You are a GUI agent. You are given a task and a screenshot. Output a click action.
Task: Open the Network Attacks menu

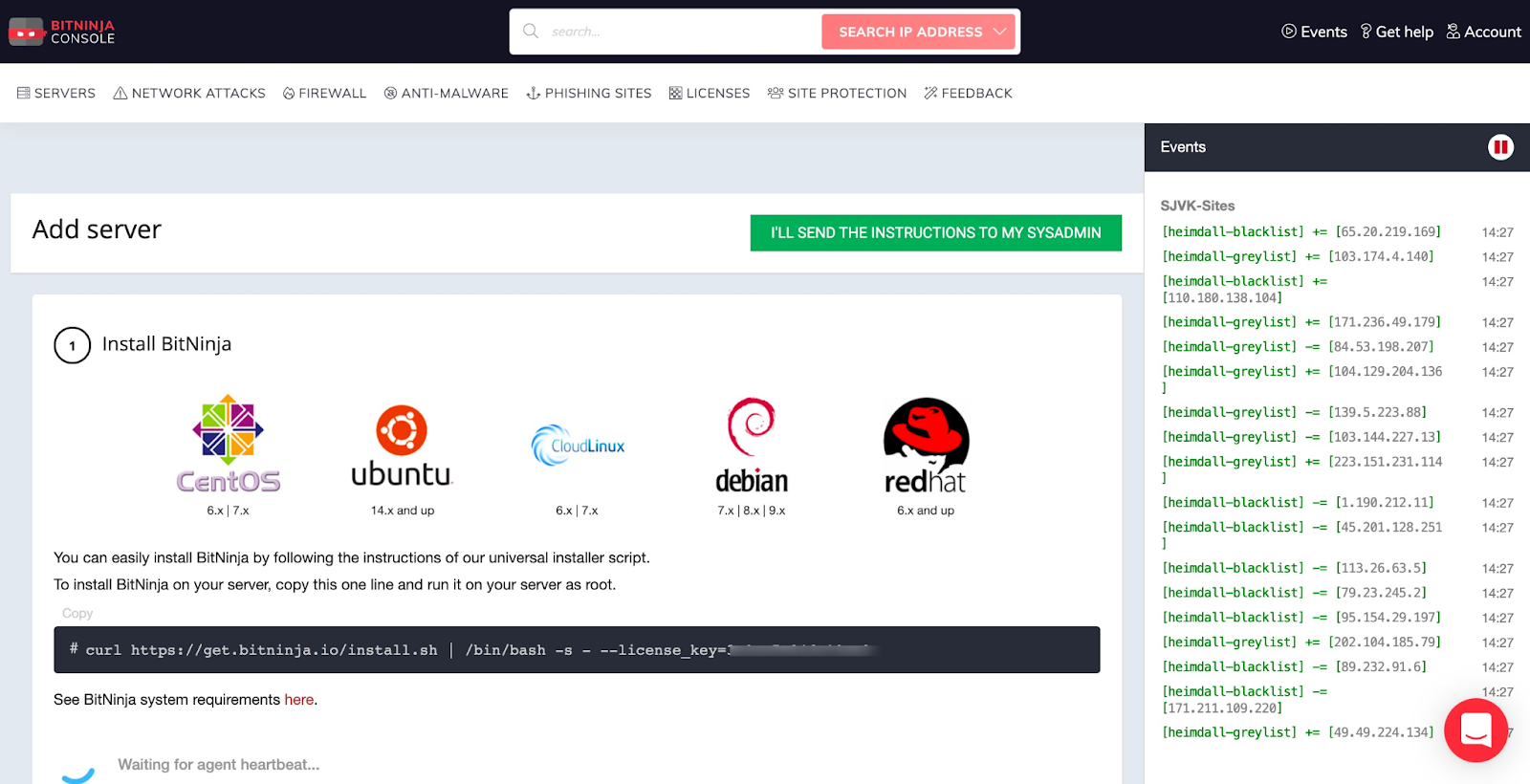pyautogui.click(x=189, y=93)
